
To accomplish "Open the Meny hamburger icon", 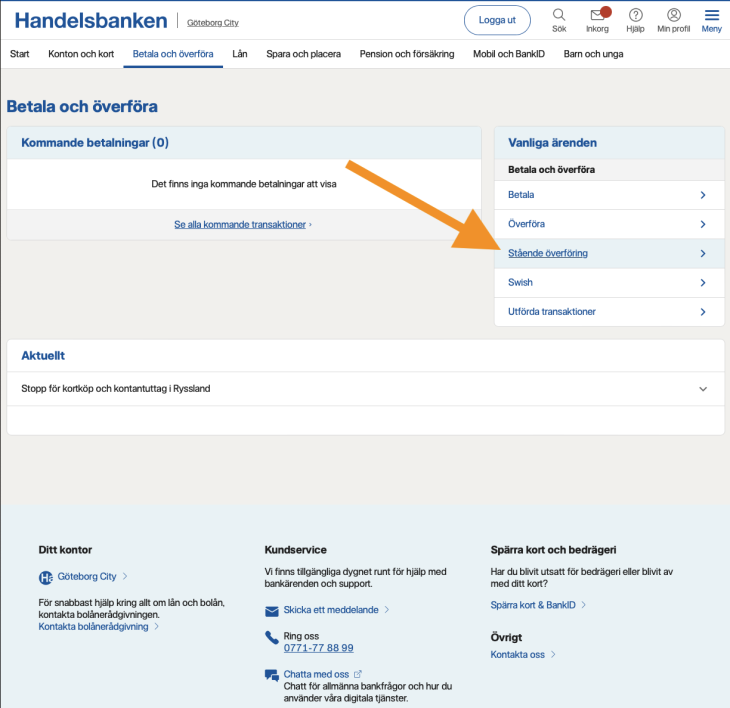I will (711, 15).
